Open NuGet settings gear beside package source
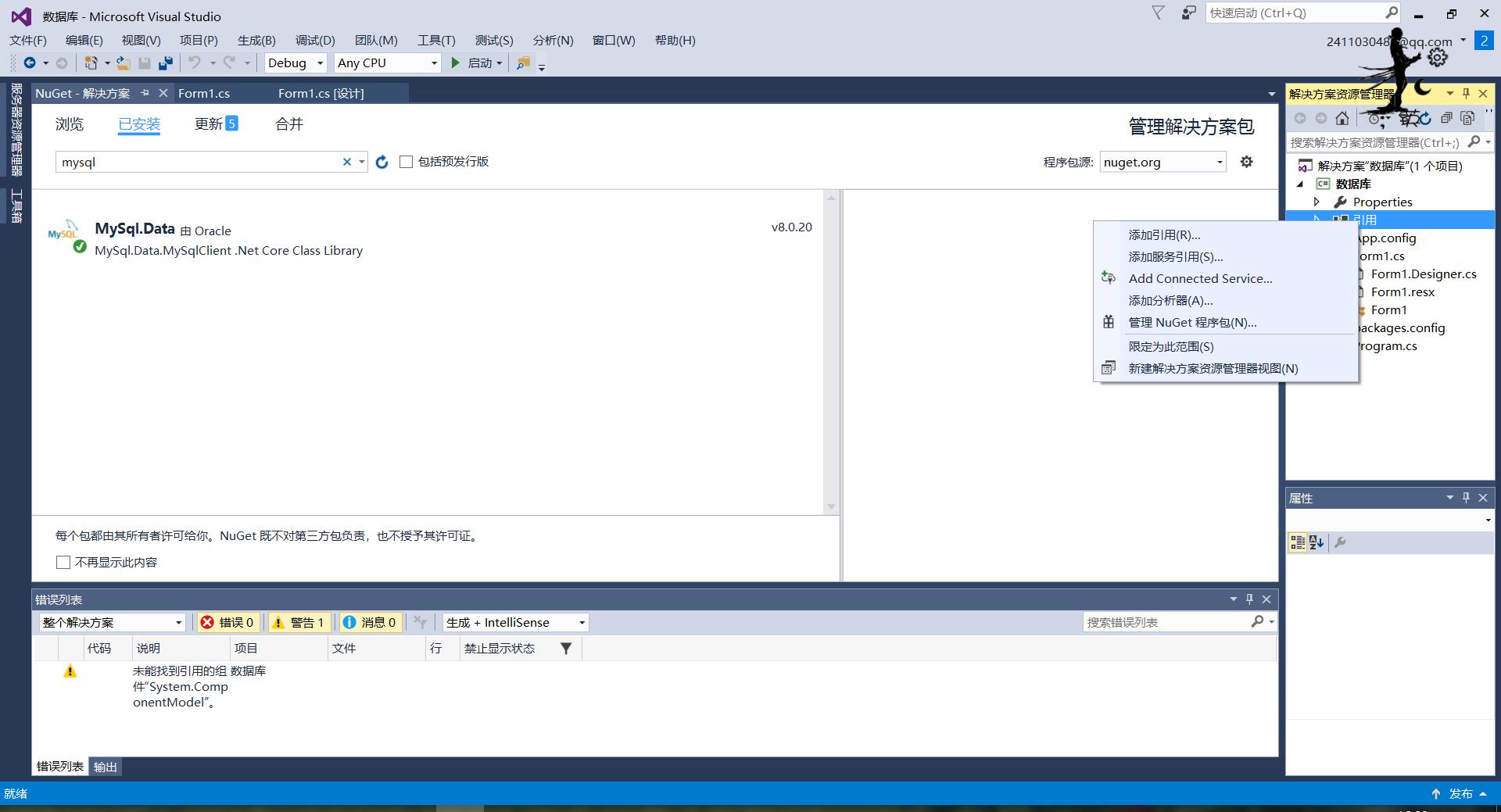This screenshot has width=1501, height=812. pos(1246,162)
